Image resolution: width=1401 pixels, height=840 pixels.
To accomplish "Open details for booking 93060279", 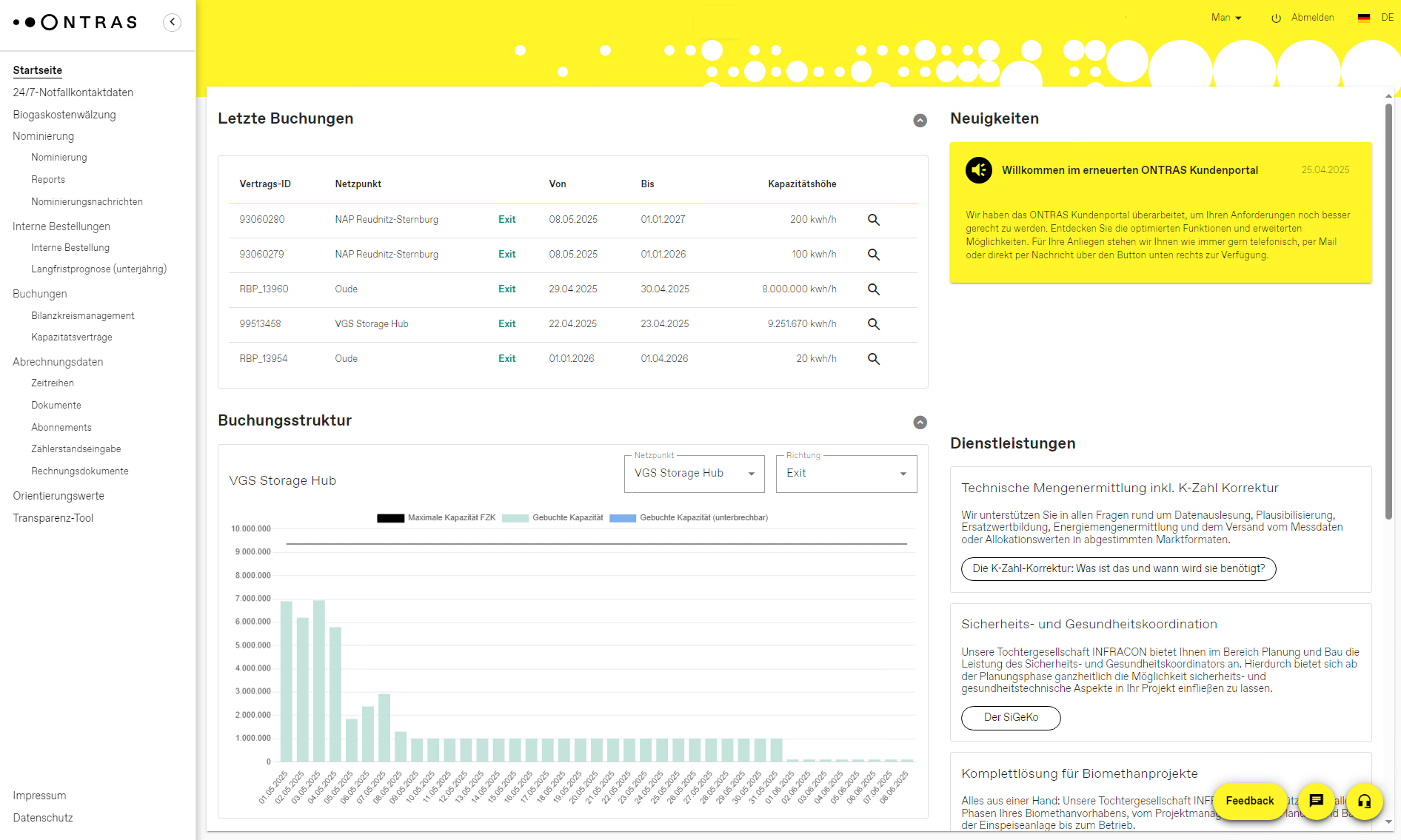I will click(x=874, y=255).
